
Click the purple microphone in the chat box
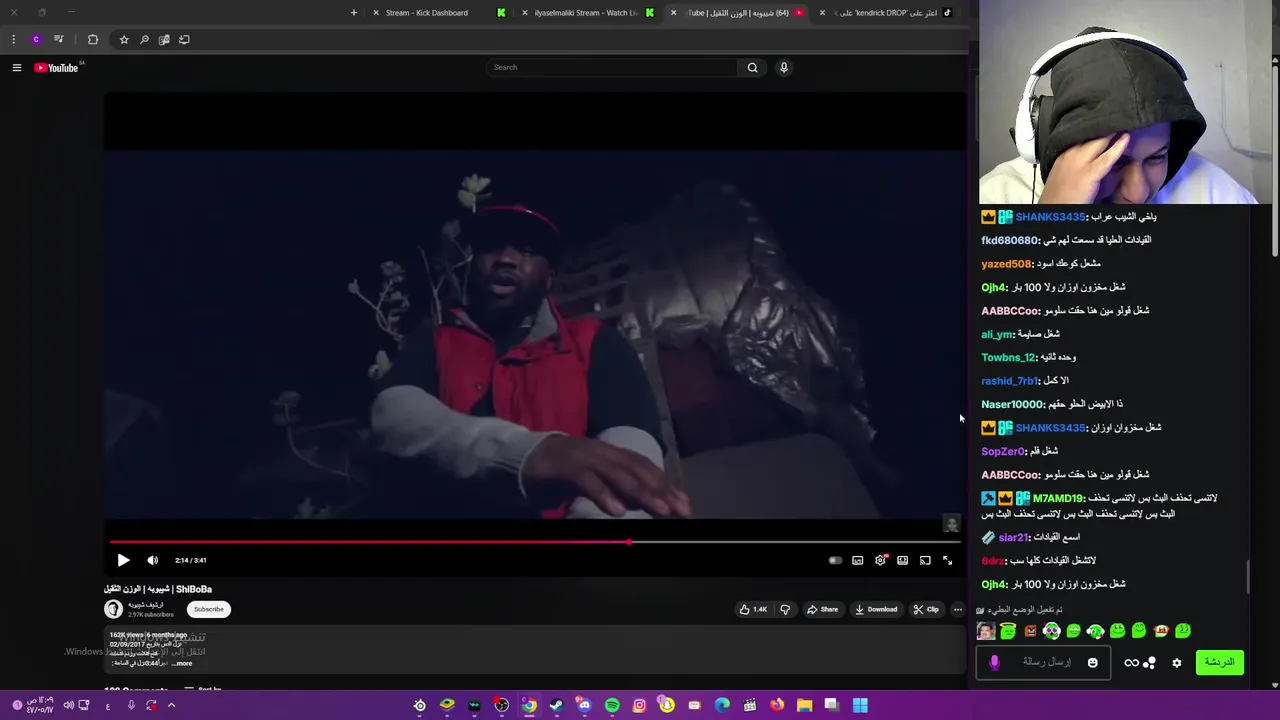pyautogui.click(x=994, y=662)
